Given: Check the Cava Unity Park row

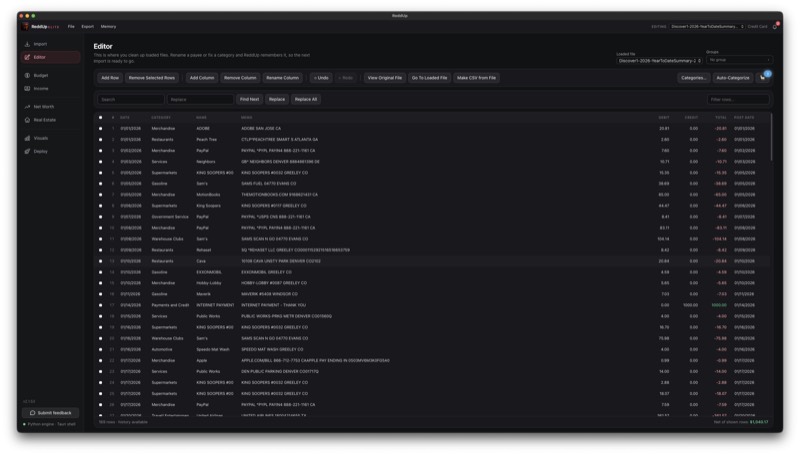Looking at the screenshot, I should 101,261.
